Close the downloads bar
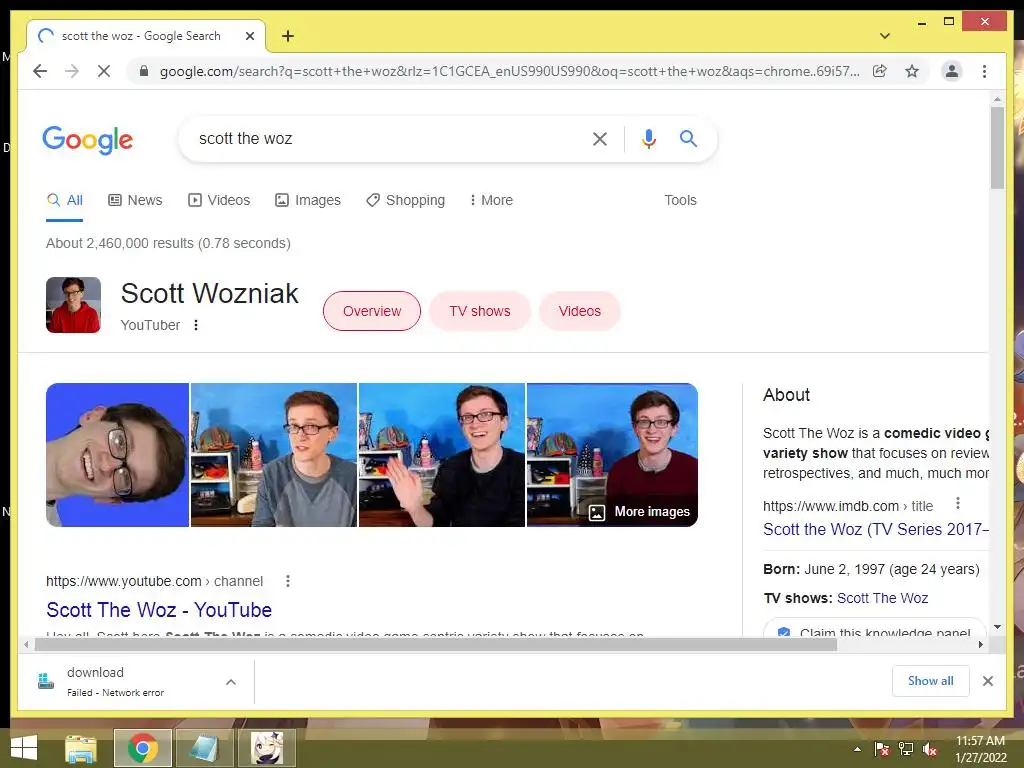1024x768 pixels. (987, 681)
